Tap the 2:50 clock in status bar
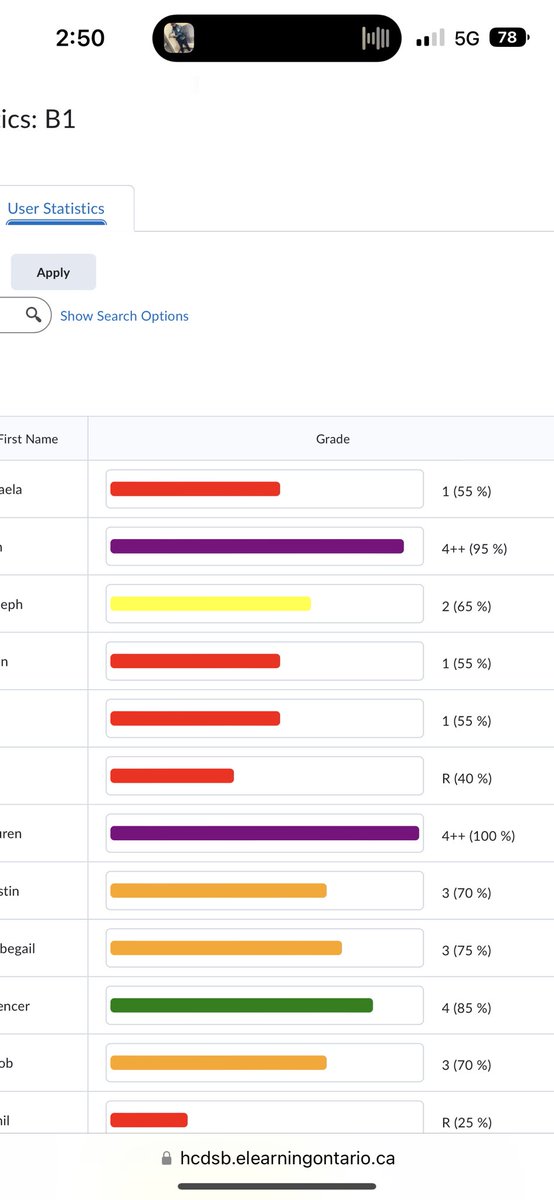The image size is (554, 1200). pyautogui.click(x=80, y=39)
